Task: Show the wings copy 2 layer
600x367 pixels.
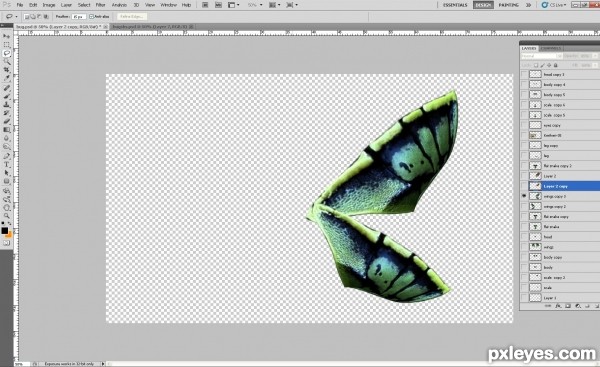Action: tap(524, 206)
